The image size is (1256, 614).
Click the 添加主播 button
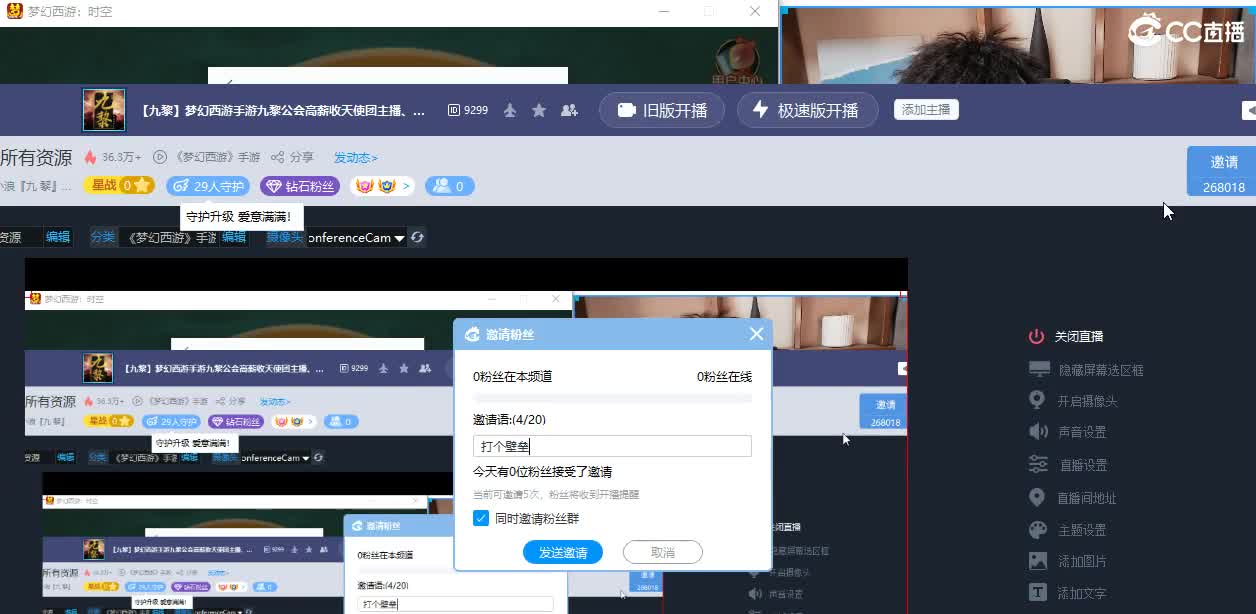[x=926, y=110]
